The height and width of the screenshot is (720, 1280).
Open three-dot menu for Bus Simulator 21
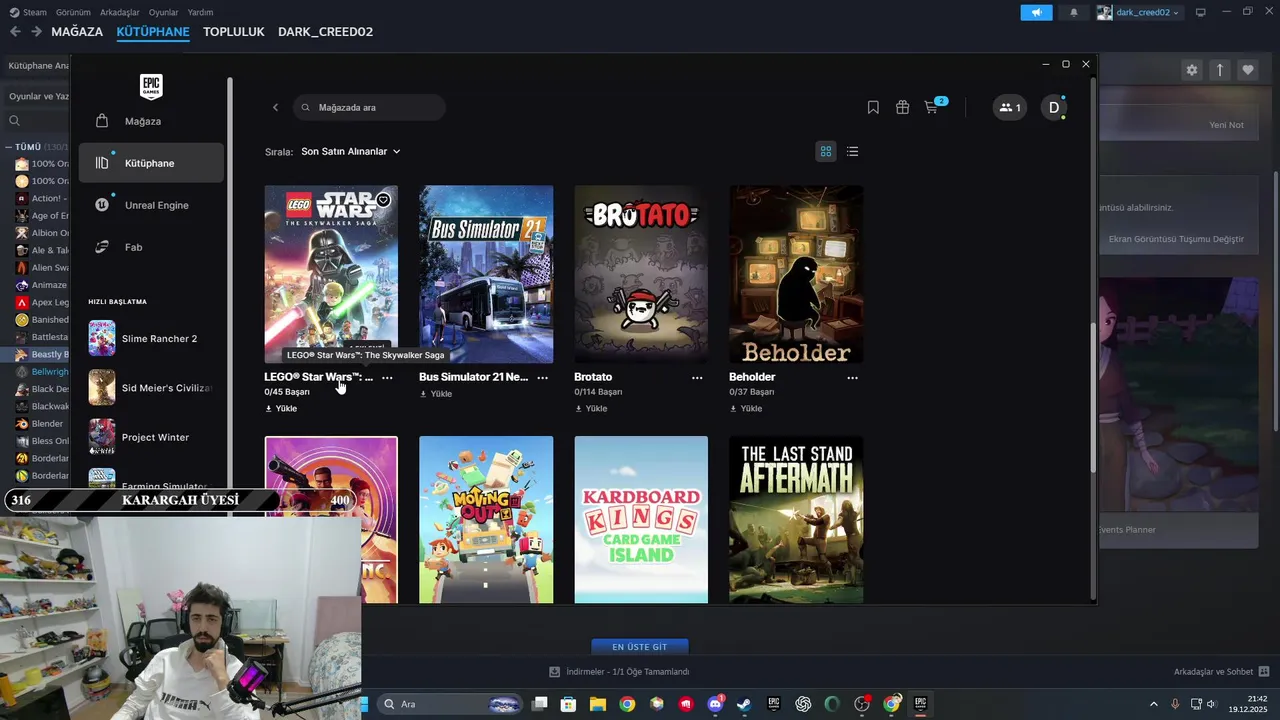[x=542, y=378]
